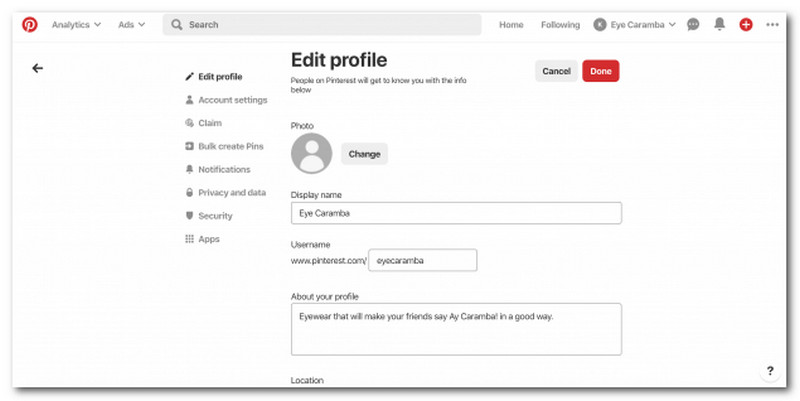Click the profile photo avatar placeholder
The image size is (800, 401).
pos(312,154)
